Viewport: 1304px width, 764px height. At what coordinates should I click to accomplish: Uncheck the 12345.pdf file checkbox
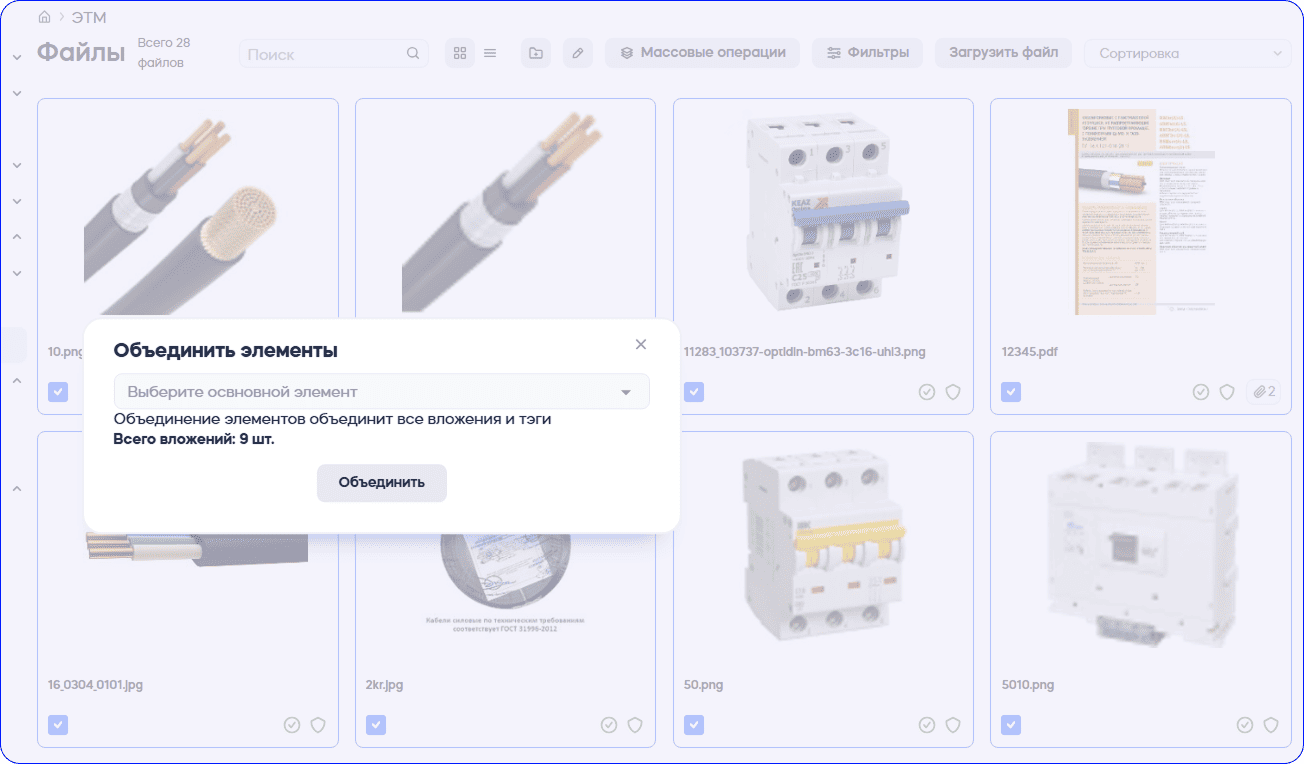[1012, 392]
